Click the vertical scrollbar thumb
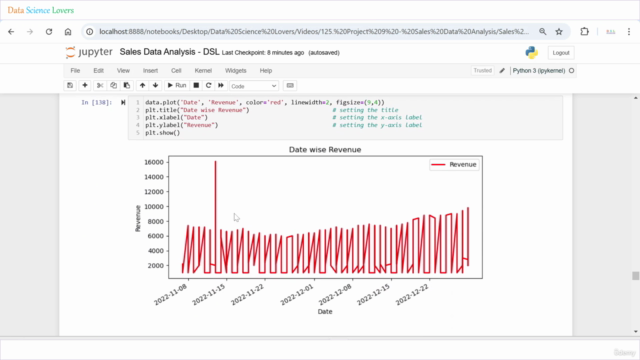Screen dimensions: 640x360 636,276
